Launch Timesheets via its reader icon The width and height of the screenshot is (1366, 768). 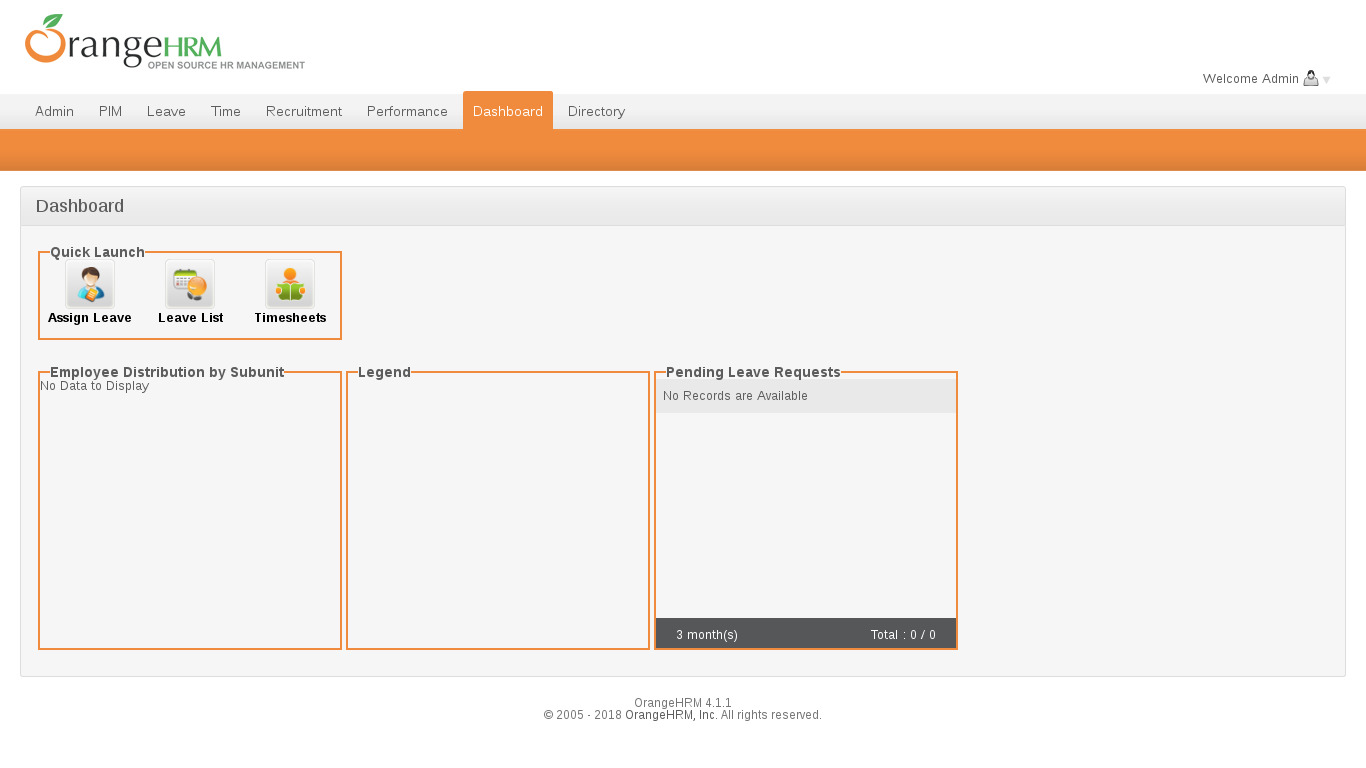coord(290,284)
